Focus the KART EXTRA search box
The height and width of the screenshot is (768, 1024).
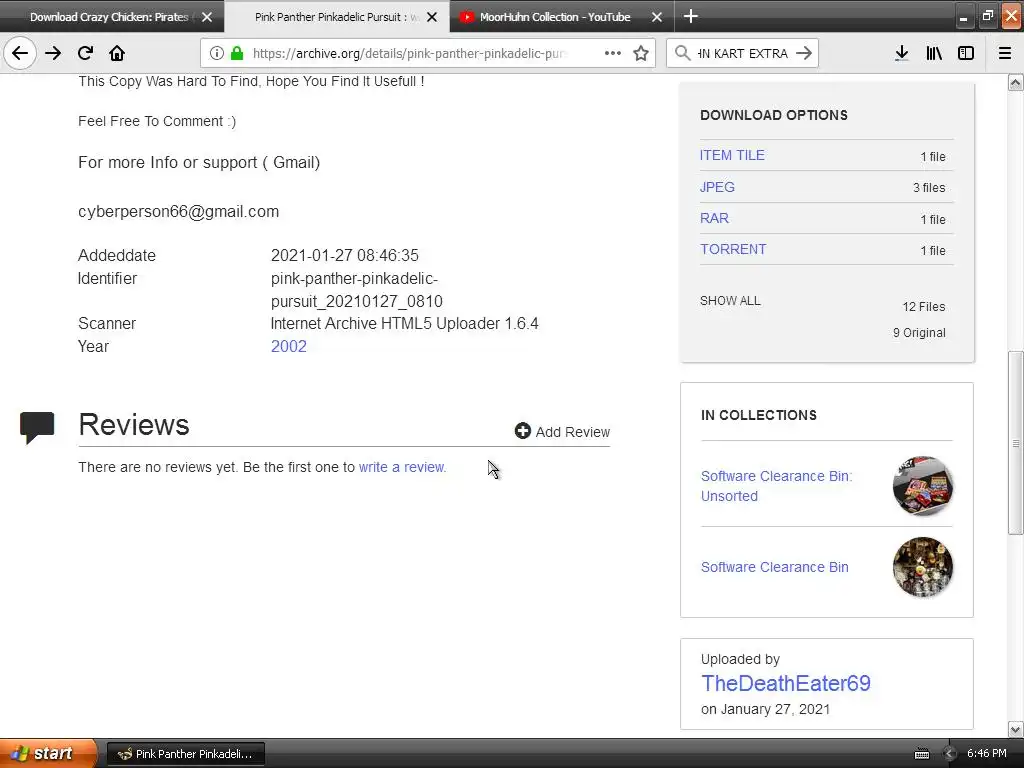(742, 53)
